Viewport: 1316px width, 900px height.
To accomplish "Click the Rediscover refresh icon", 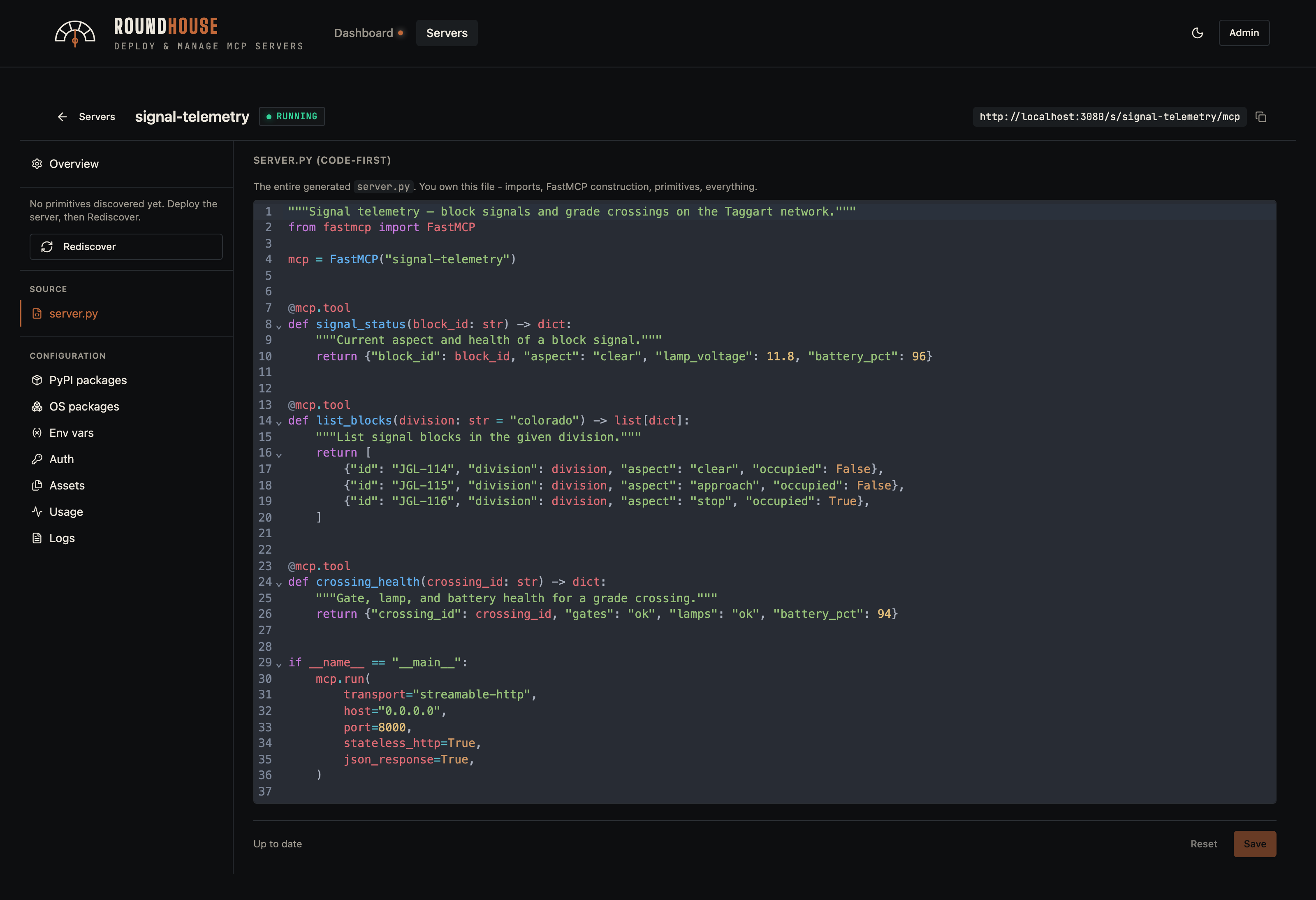I will point(47,247).
